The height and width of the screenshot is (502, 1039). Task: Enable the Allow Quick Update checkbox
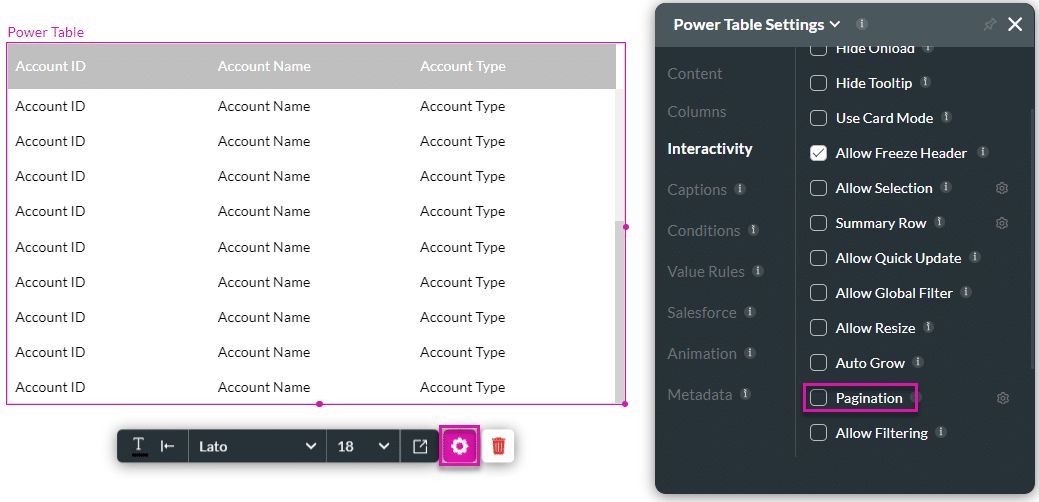818,258
